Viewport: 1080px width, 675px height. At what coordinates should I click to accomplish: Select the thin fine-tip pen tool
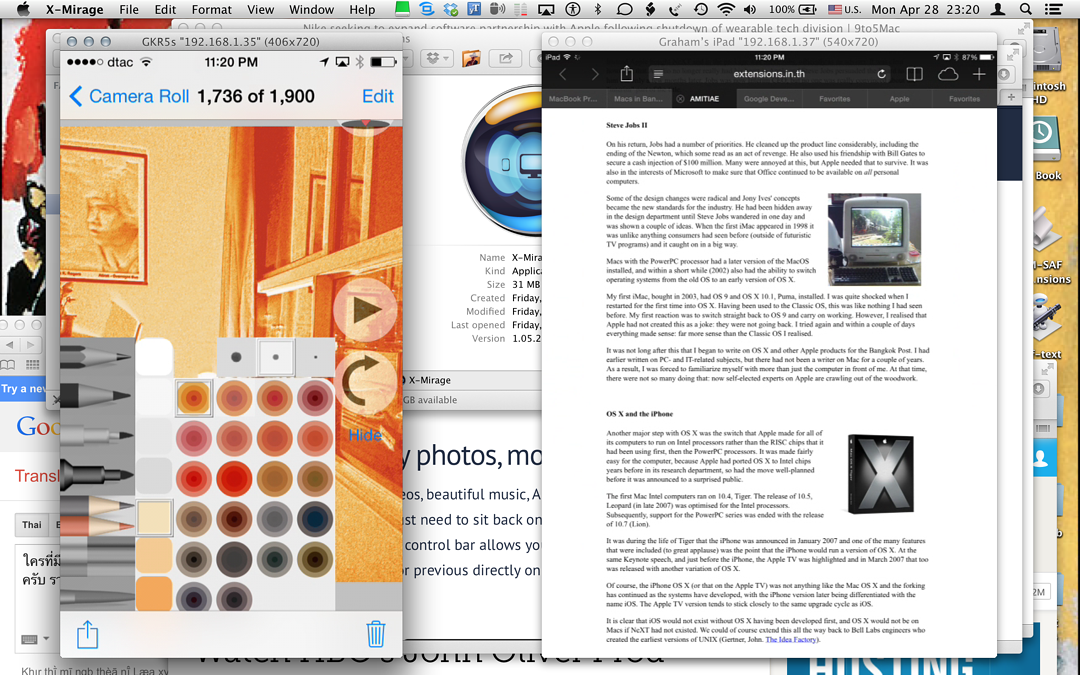click(96, 435)
